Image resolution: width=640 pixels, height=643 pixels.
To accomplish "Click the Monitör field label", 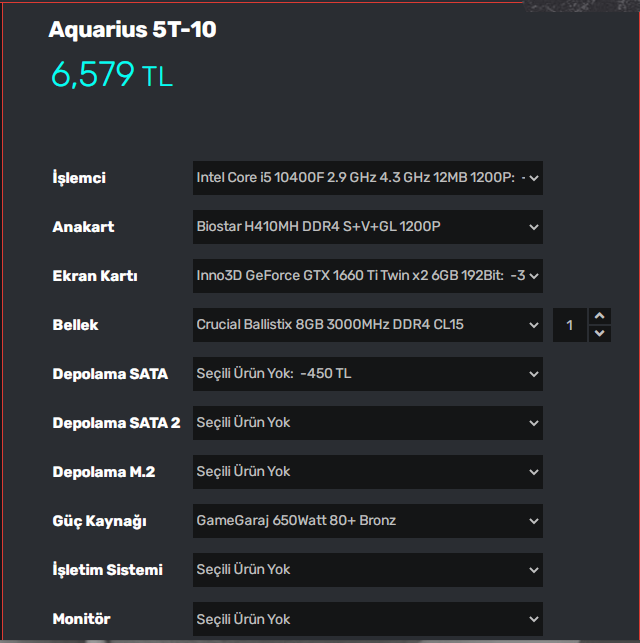I will 81,619.
